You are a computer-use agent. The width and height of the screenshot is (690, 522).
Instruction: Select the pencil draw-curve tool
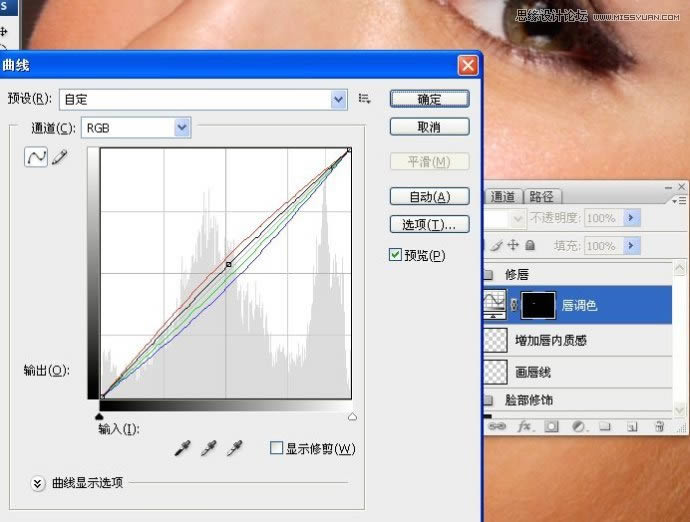[59, 158]
